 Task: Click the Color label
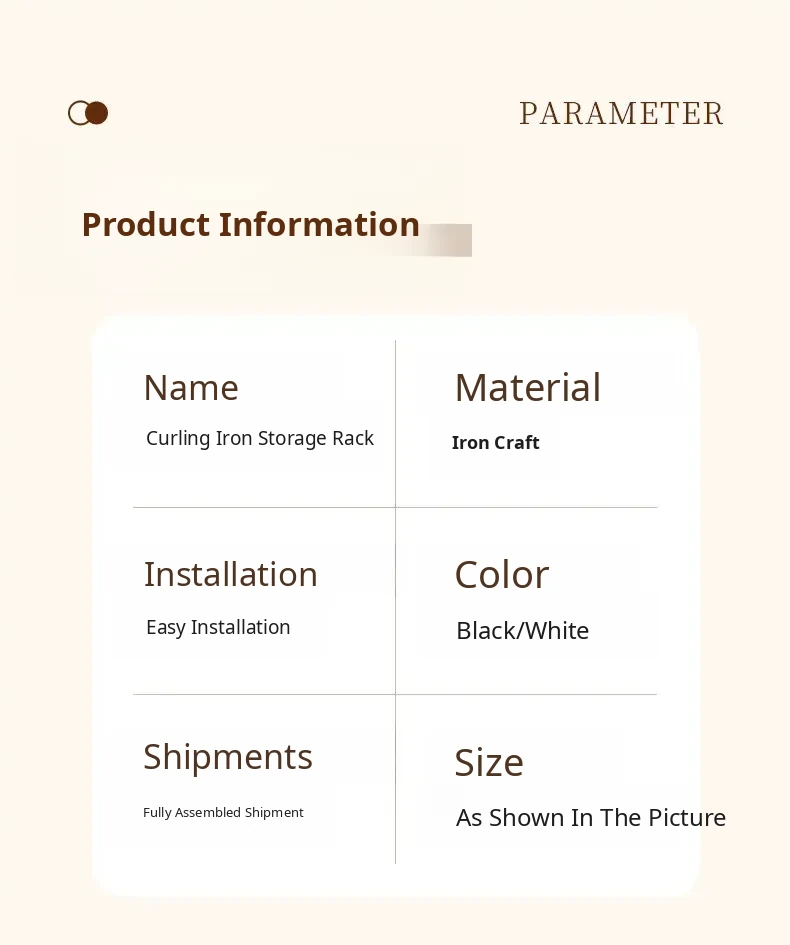[x=502, y=575]
